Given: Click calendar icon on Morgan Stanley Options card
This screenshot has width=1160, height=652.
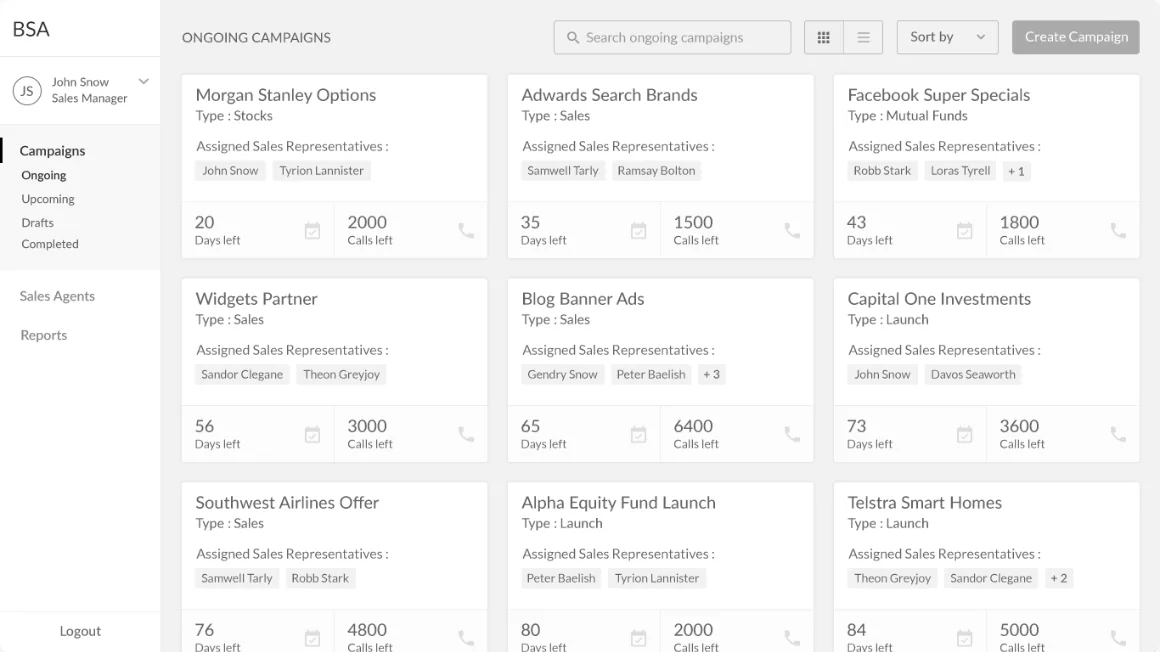Looking at the screenshot, I should coord(312,231).
